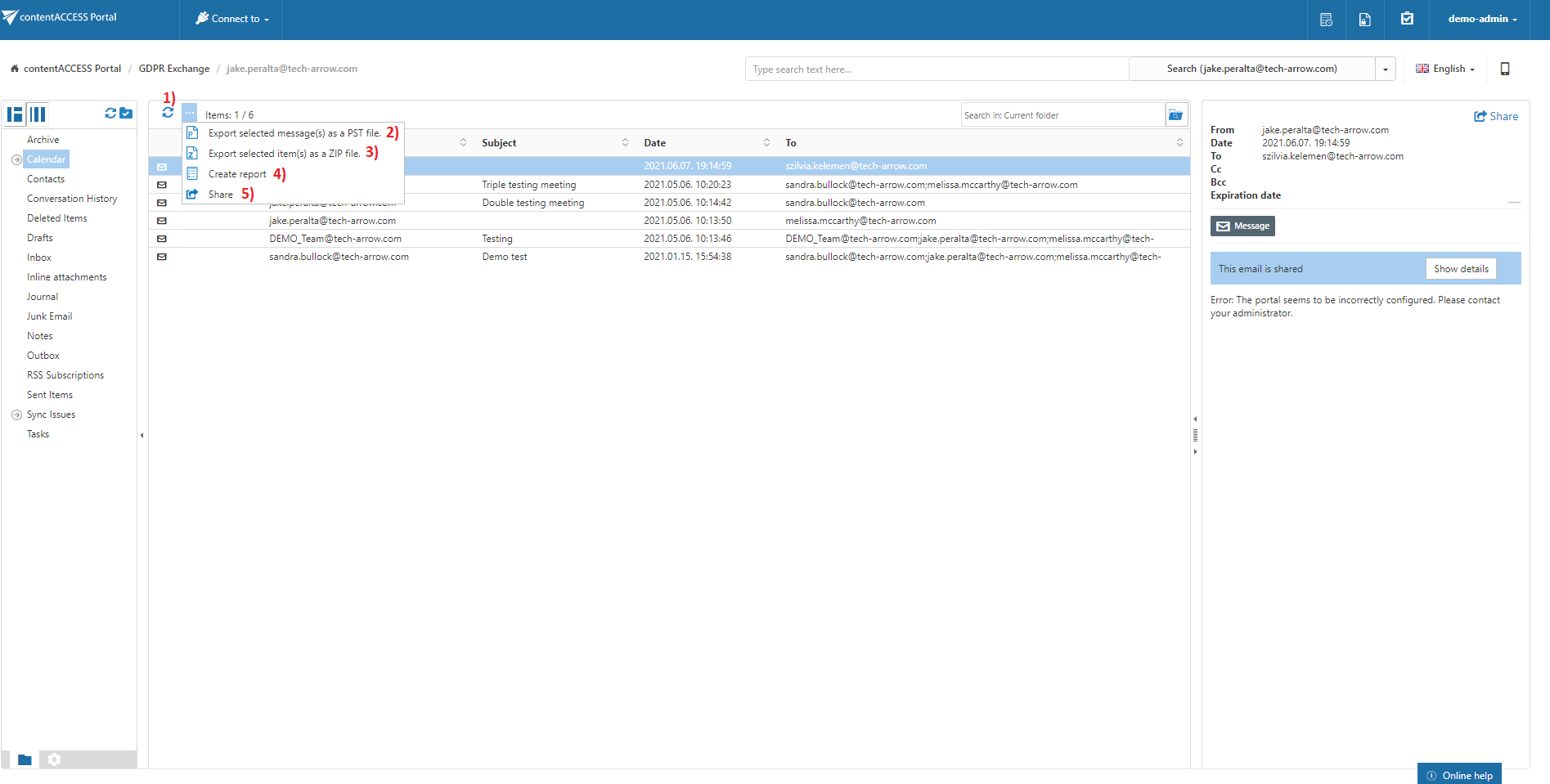Screen dimensions: 1550x784
Task: Click the main search text field
Action: click(936, 69)
